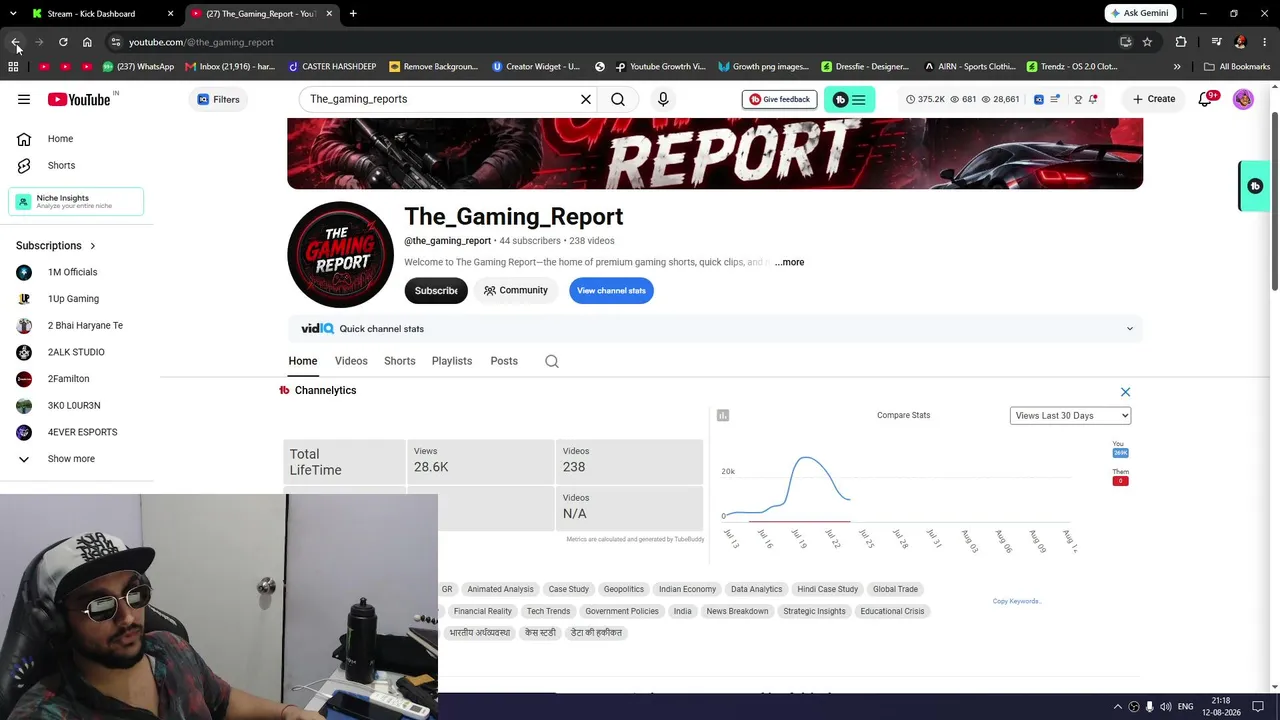Open a new browser tab
The image size is (1280, 720).
[353, 14]
